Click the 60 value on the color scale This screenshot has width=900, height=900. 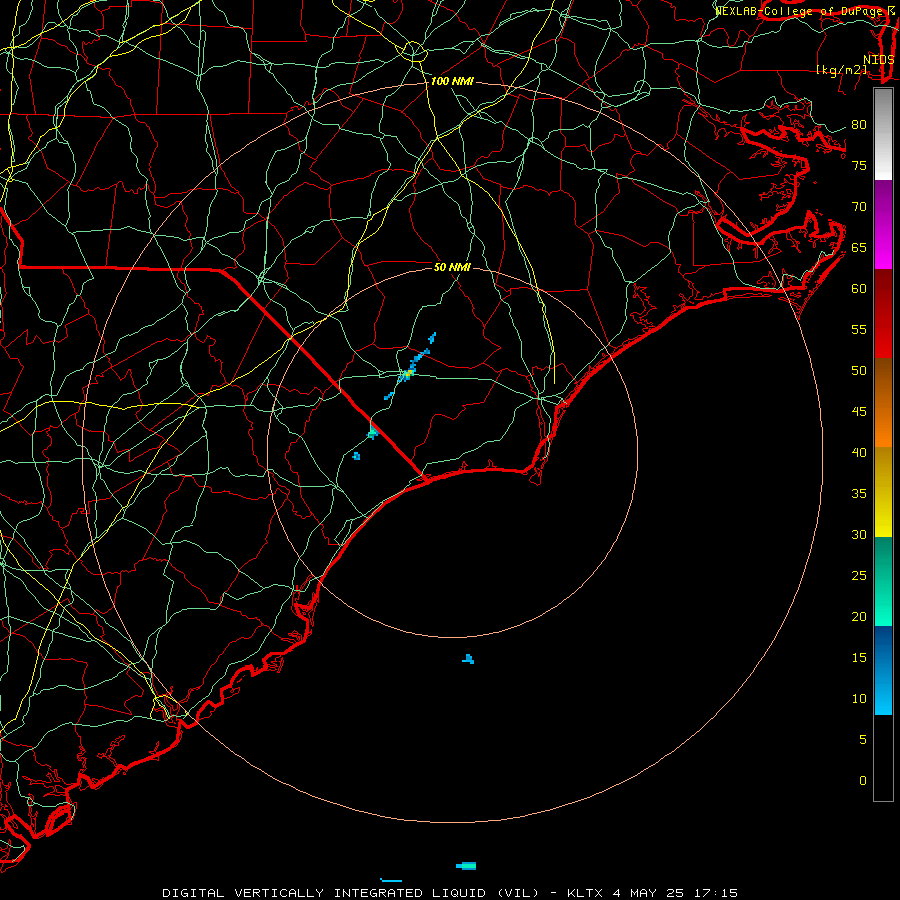(x=859, y=289)
